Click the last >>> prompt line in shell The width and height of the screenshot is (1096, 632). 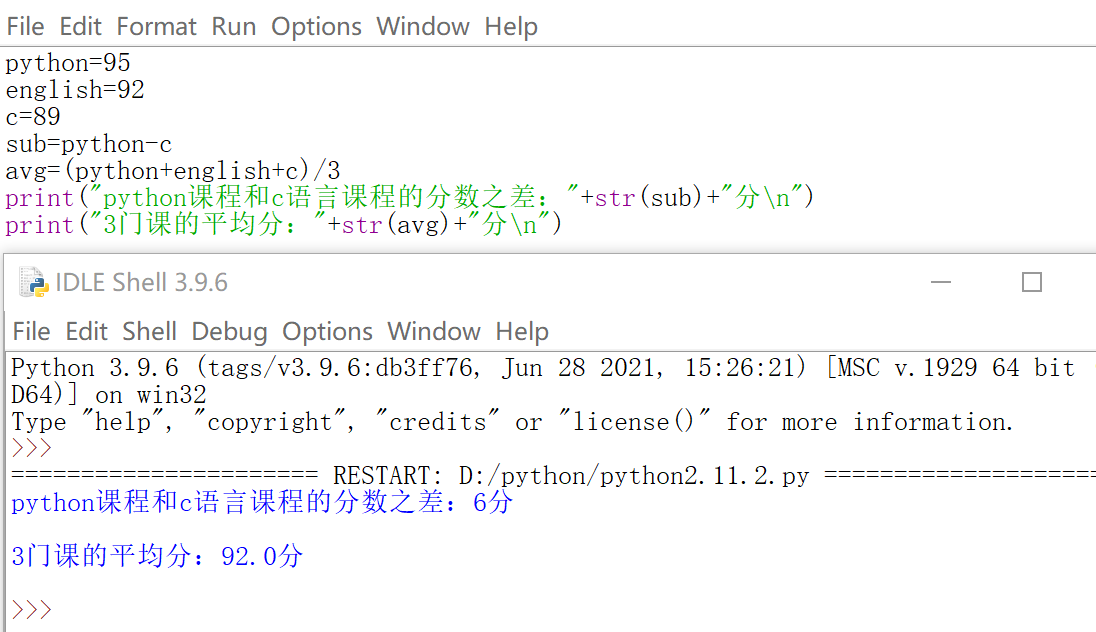click(32, 609)
